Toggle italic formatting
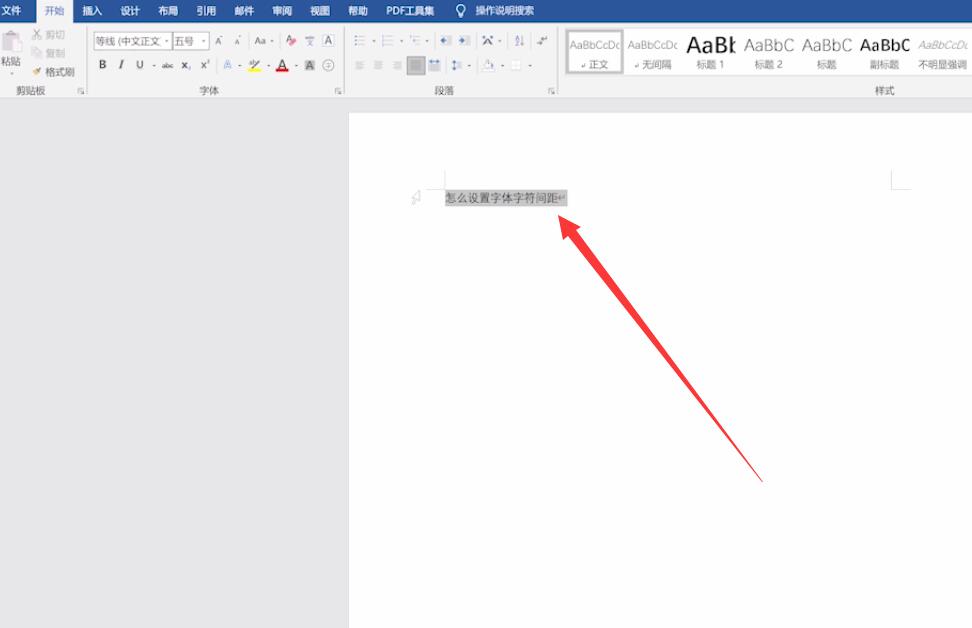Image resolution: width=972 pixels, height=628 pixels. [121, 64]
